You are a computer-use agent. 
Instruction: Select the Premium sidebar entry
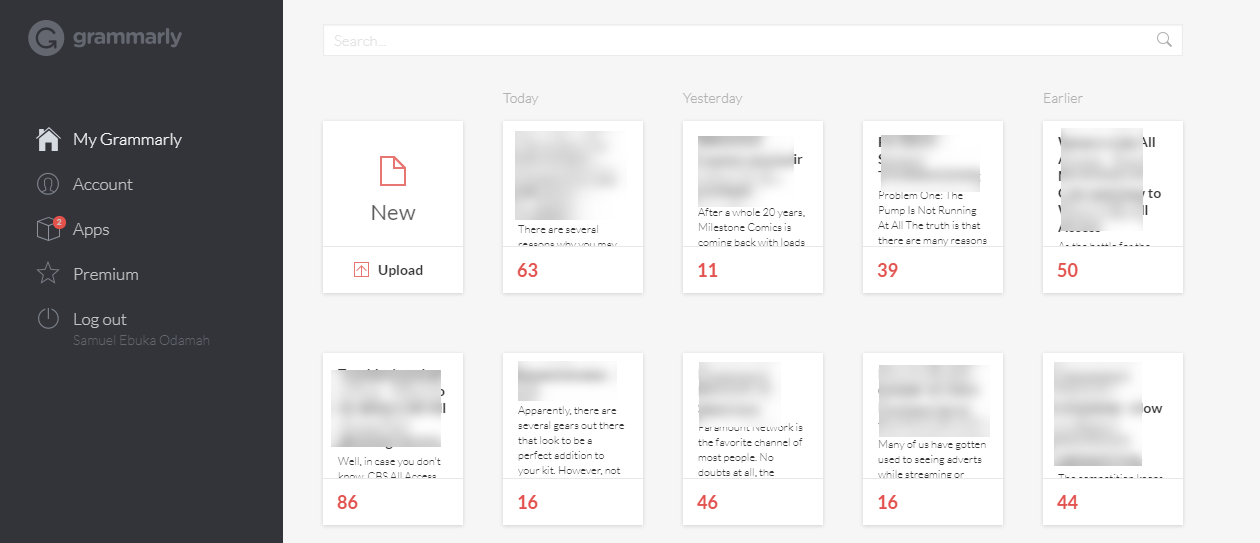click(105, 274)
